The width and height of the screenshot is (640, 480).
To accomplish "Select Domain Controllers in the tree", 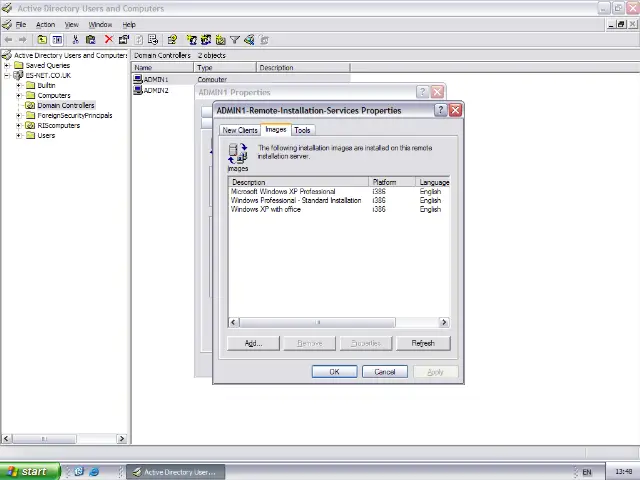I will coord(66,105).
